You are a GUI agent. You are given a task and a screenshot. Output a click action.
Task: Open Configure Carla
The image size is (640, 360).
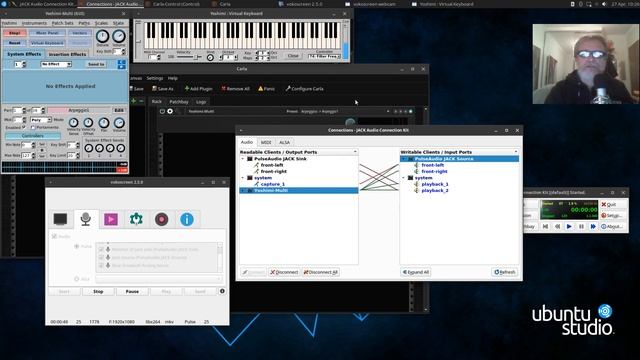click(304, 89)
